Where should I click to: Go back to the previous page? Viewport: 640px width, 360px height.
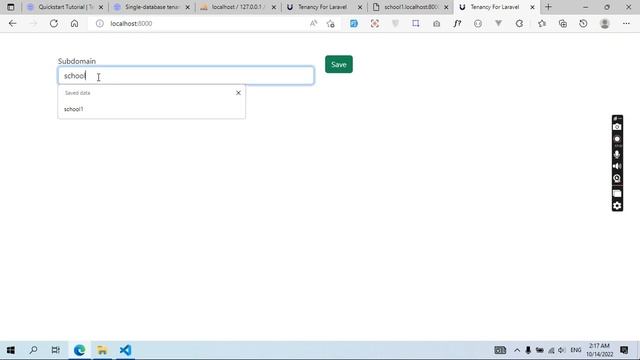tap(13, 24)
